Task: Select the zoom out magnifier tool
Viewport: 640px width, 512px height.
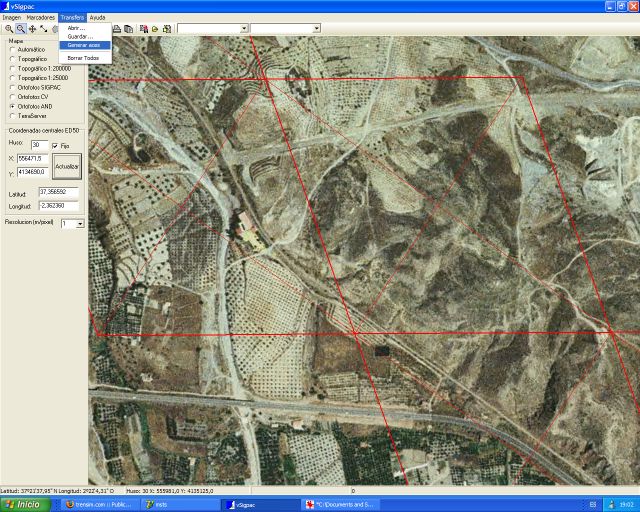Action: (x=20, y=29)
